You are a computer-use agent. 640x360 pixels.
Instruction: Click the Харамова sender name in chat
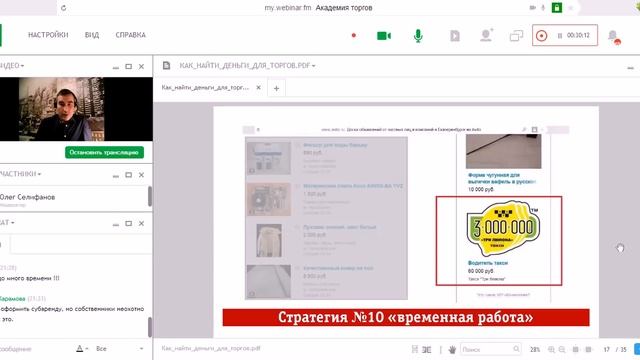tap(12, 299)
